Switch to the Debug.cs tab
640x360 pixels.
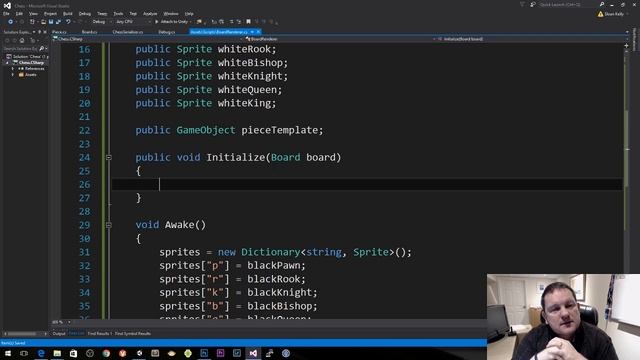tap(167, 32)
